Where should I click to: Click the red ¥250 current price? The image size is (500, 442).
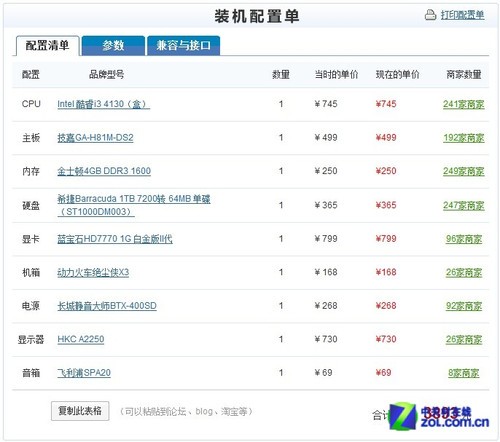(x=386, y=171)
